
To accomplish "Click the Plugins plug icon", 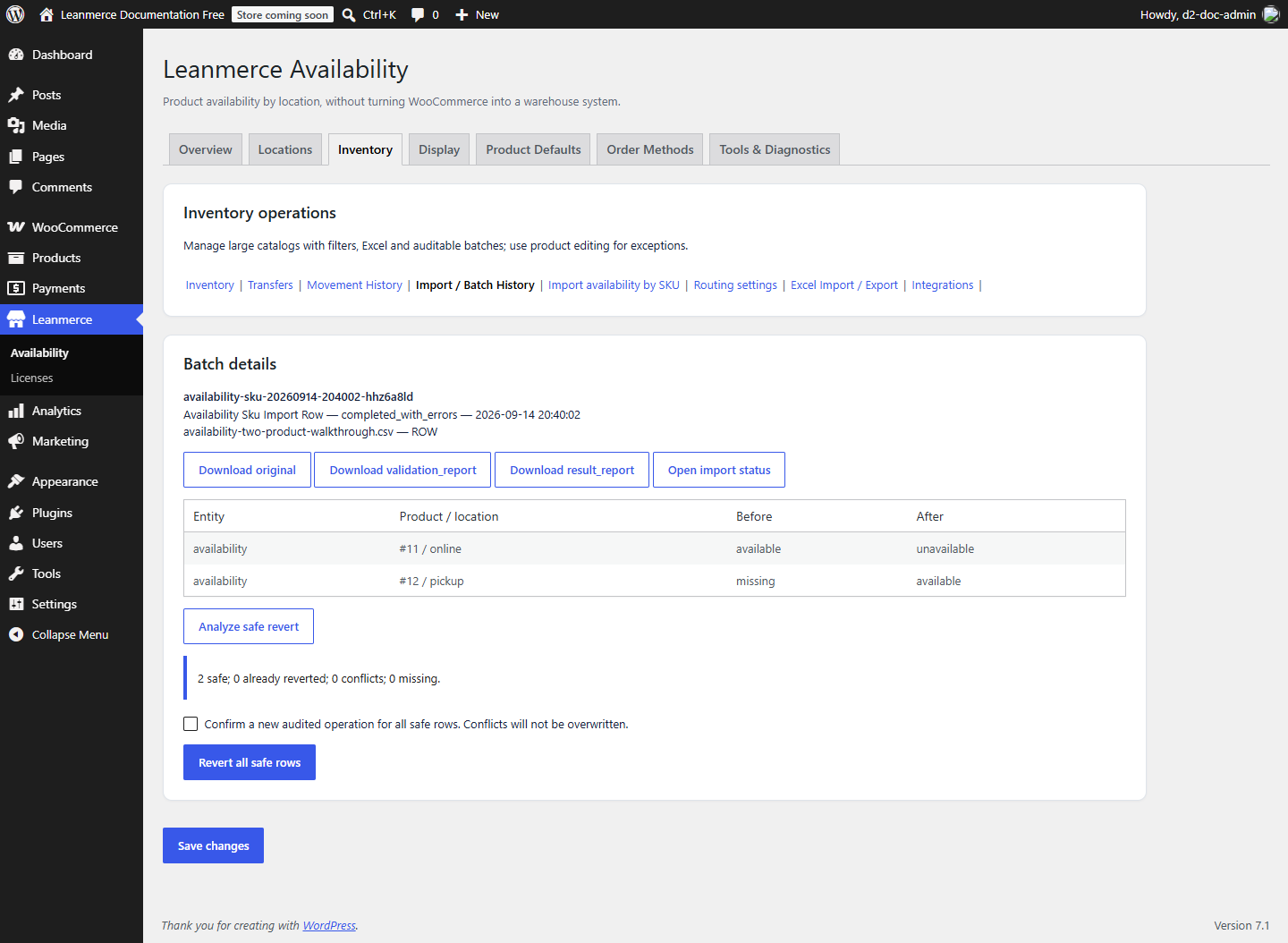I will click(16, 513).
